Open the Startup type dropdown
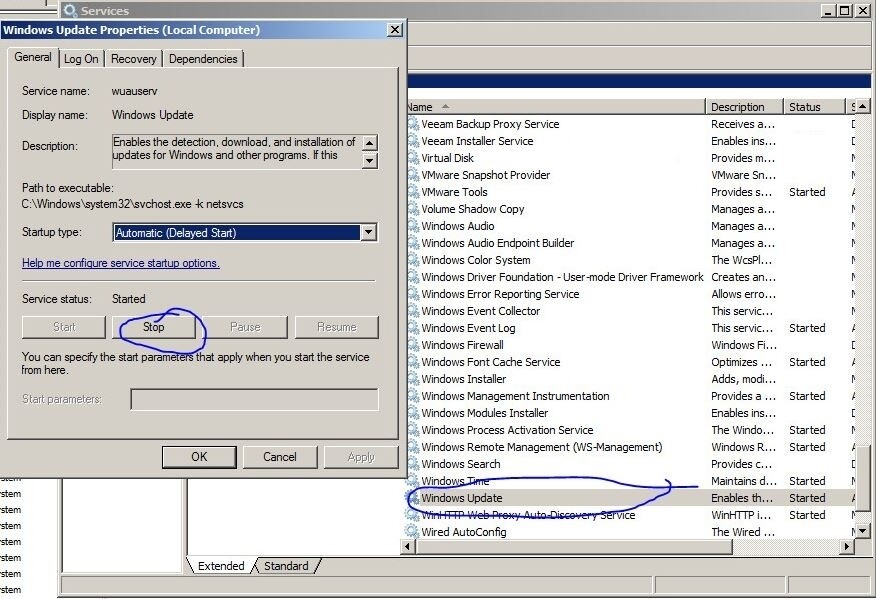Image resolution: width=876 pixels, height=599 pixels. click(x=244, y=232)
